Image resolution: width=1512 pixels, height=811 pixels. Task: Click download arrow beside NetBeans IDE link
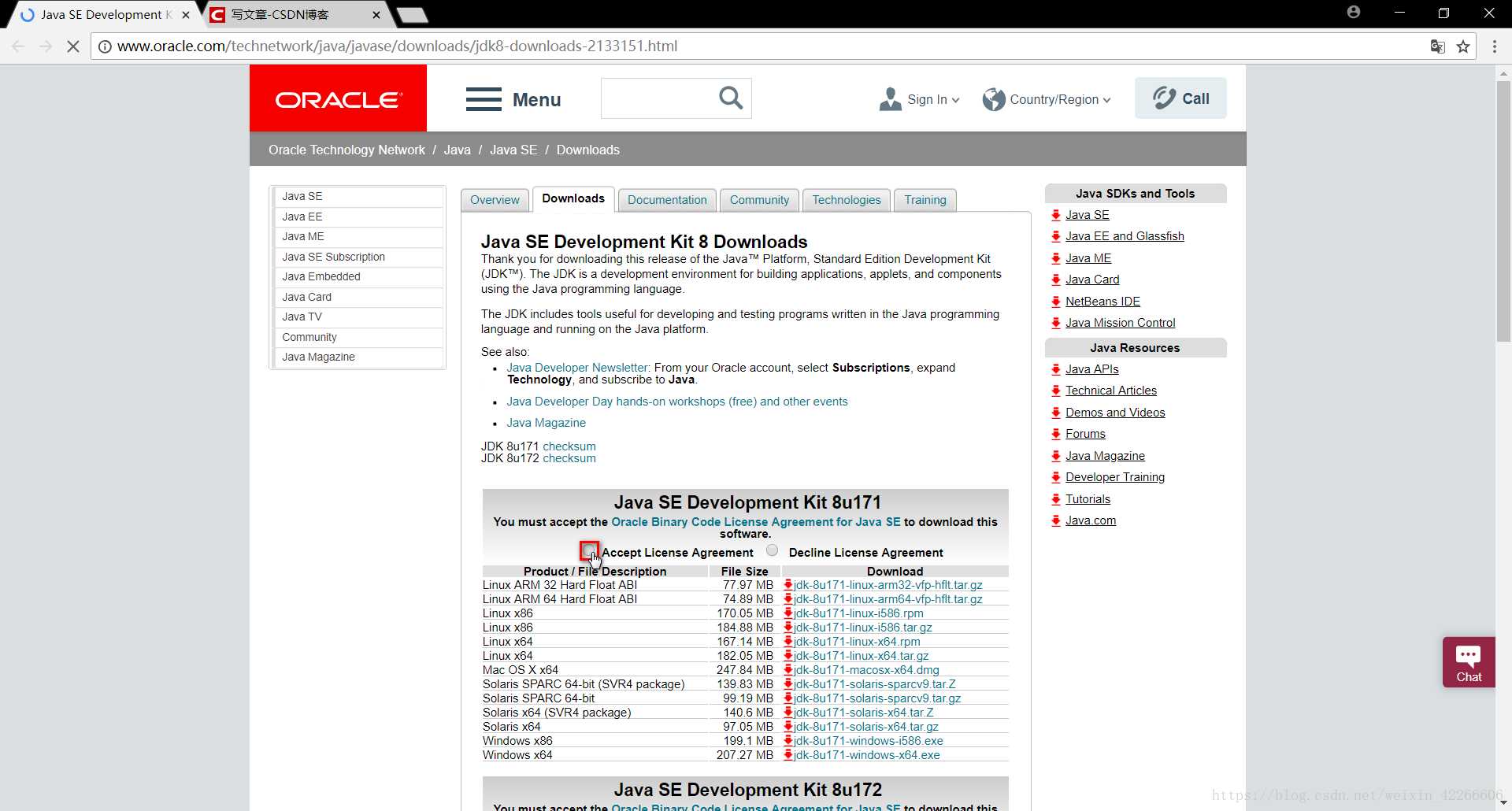1056,302
